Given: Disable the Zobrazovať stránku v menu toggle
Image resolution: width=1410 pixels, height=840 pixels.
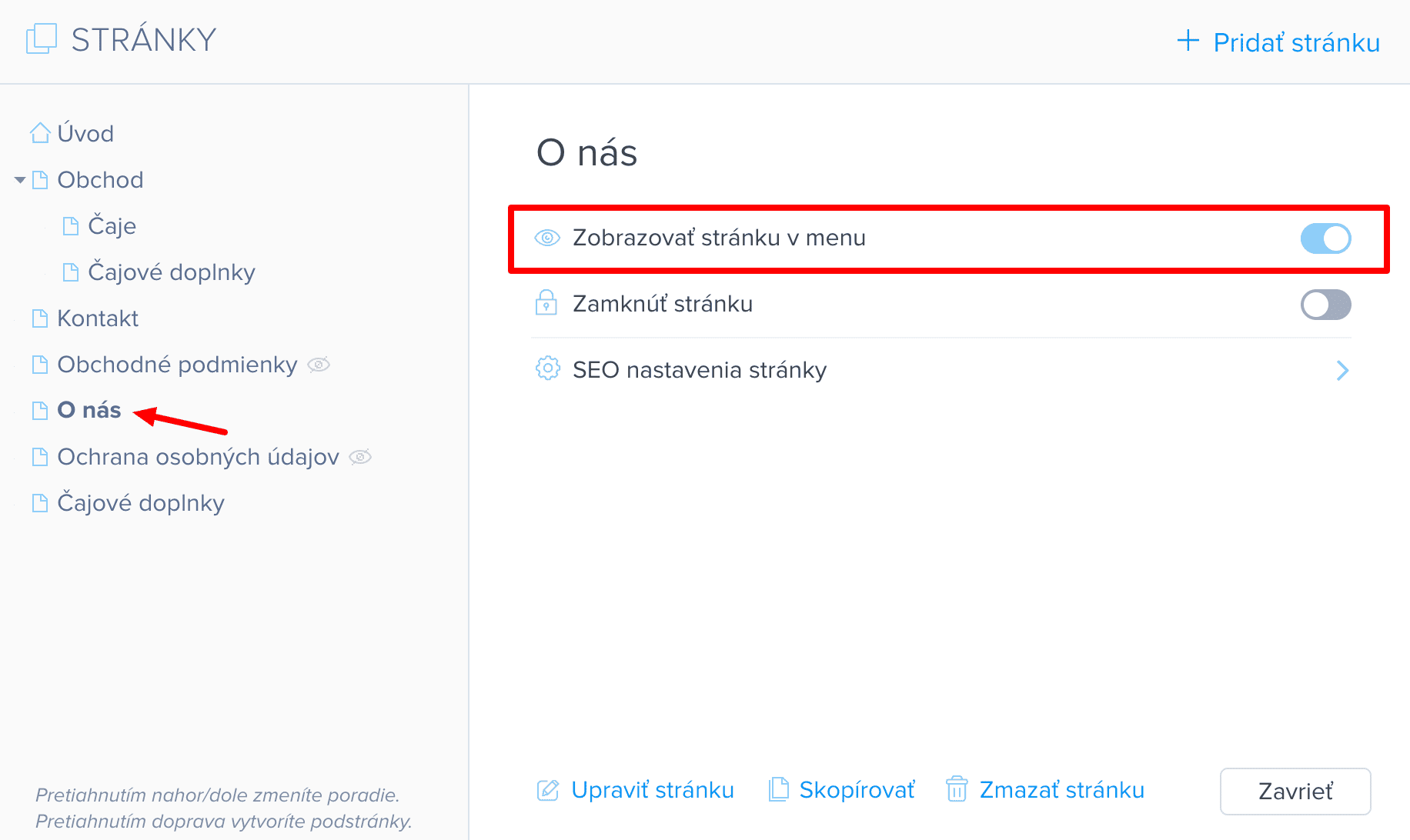Looking at the screenshot, I should pos(1325,238).
